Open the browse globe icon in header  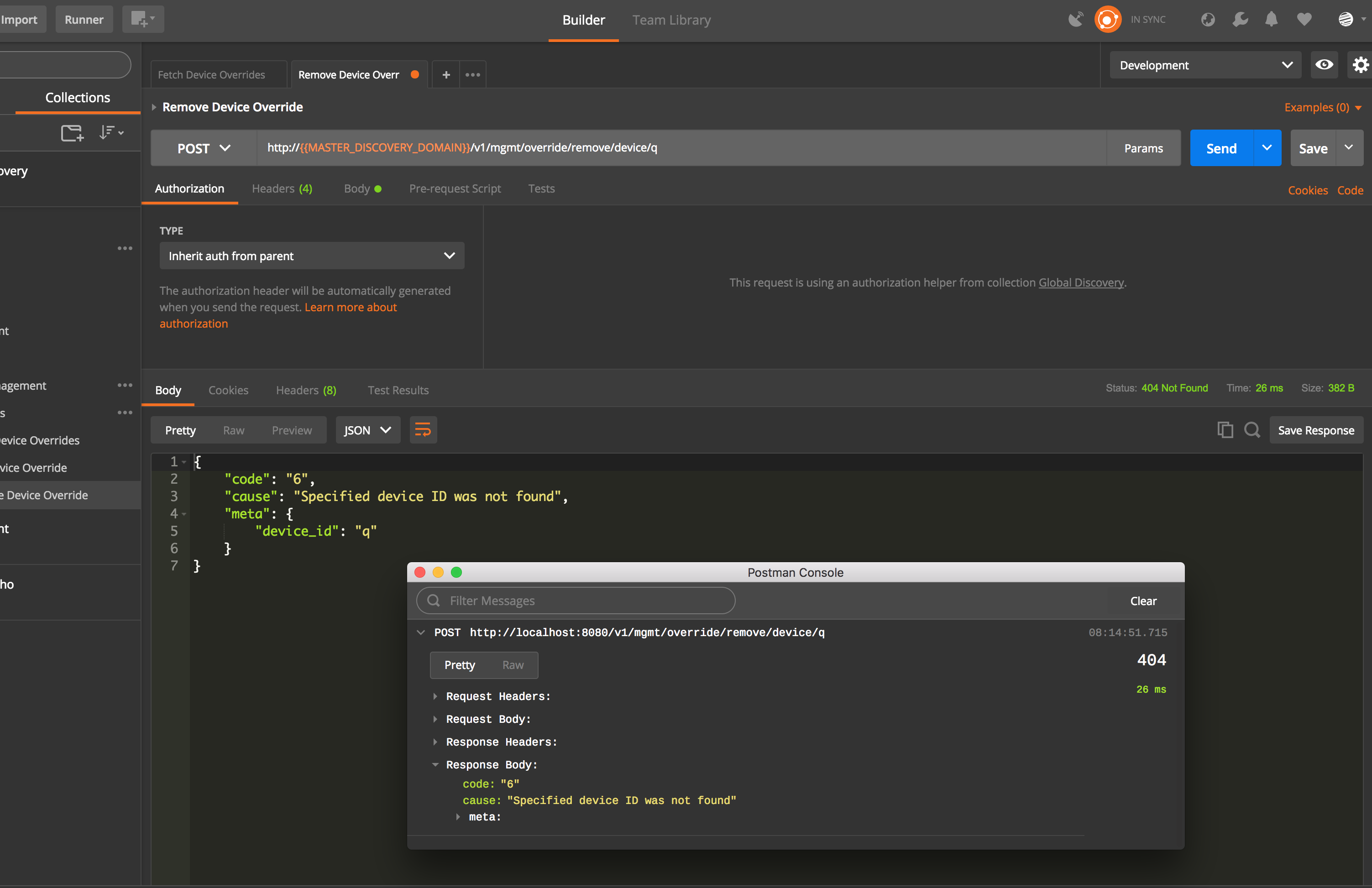[x=1208, y=19]
